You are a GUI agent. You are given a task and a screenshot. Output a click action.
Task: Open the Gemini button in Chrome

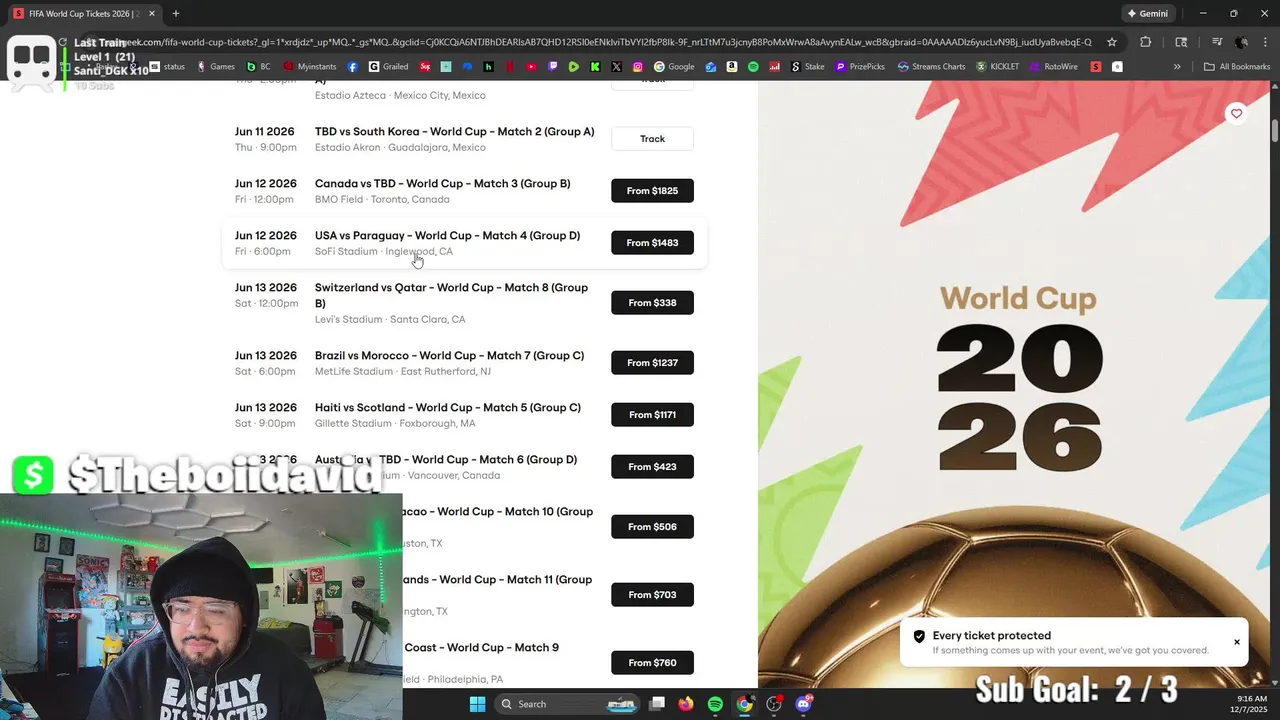pyautogui.click(x=1147, y=14)
